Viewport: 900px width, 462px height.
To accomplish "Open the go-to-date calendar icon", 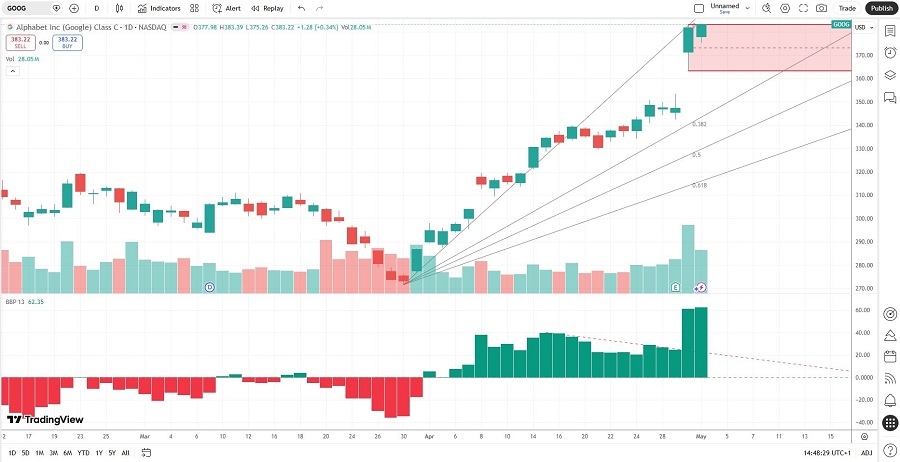I will click(x=146, y=453).
